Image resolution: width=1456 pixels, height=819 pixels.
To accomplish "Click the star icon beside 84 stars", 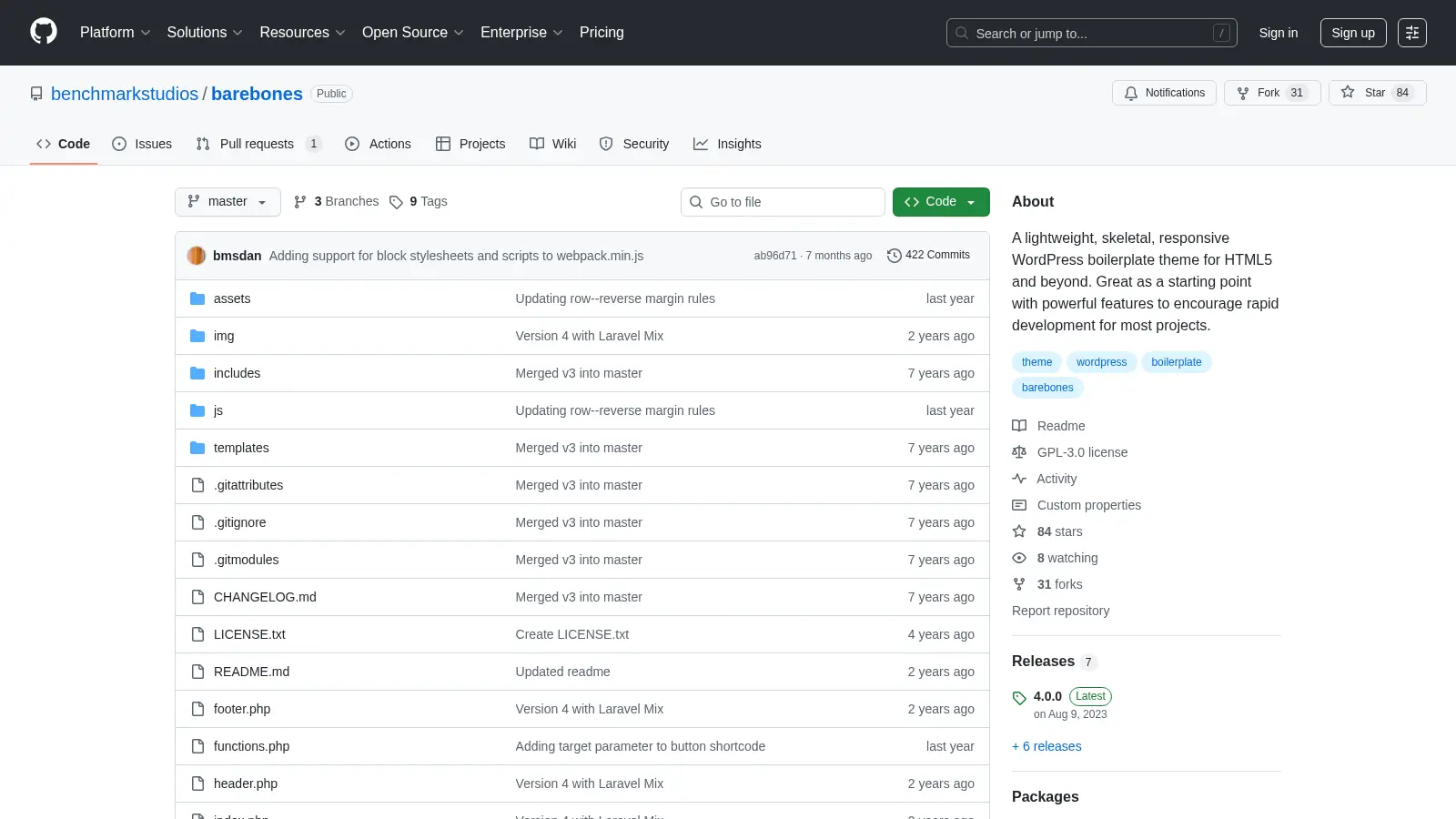I will (1019, 531).
